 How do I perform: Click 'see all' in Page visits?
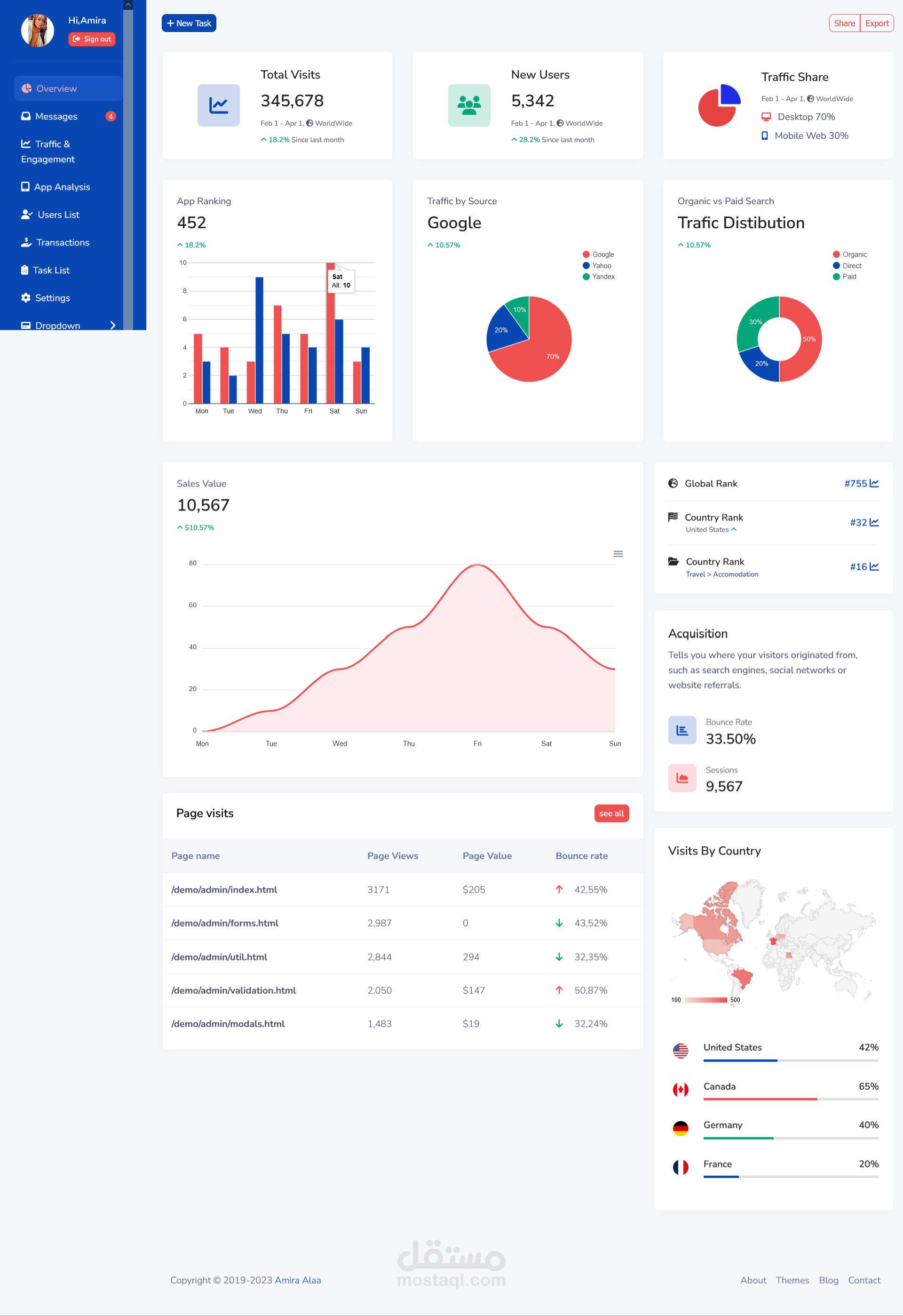click(x=611, y=813)
